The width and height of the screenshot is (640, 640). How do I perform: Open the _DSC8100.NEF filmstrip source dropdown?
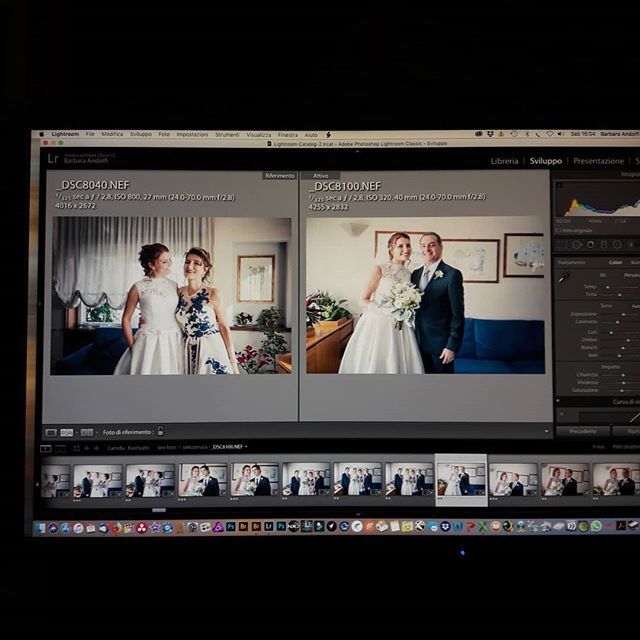[x=229, y=447]
